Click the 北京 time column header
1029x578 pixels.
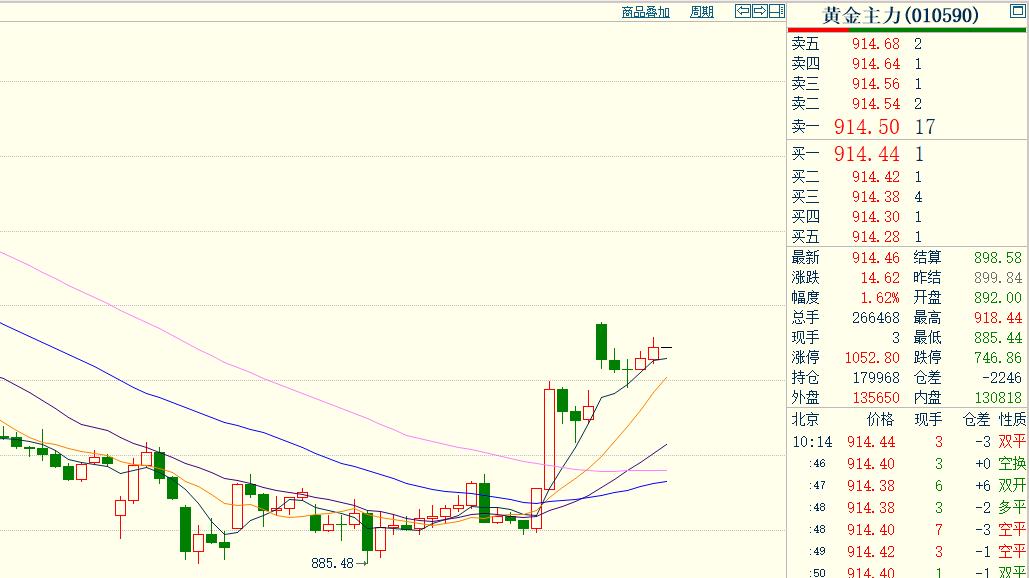(x=805, y=419)
